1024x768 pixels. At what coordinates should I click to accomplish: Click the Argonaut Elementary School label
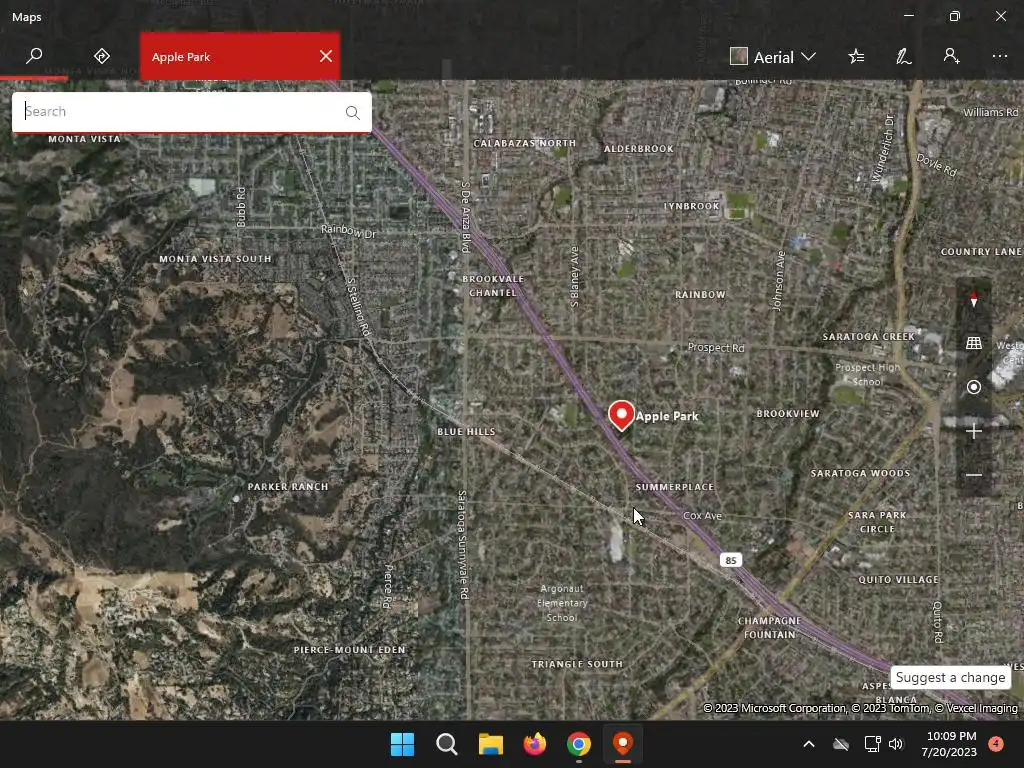[562, 603]
